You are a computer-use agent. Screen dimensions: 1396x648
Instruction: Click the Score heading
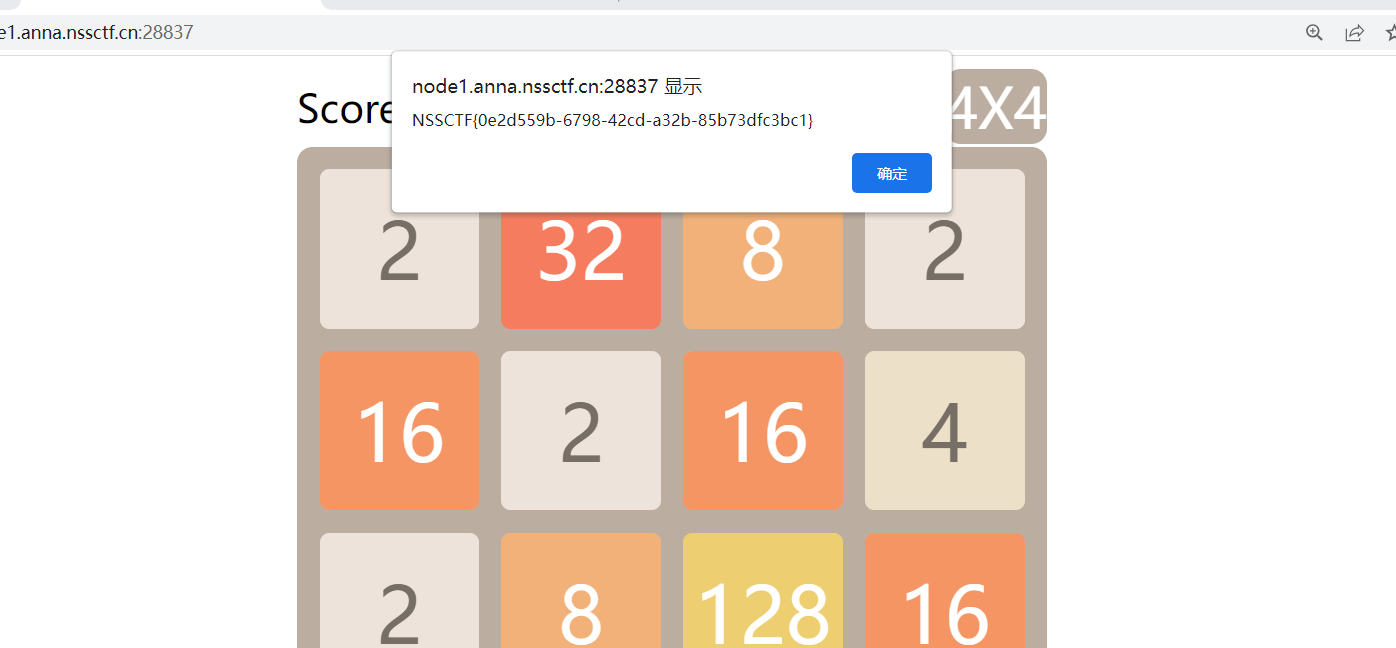coord(345,108)
